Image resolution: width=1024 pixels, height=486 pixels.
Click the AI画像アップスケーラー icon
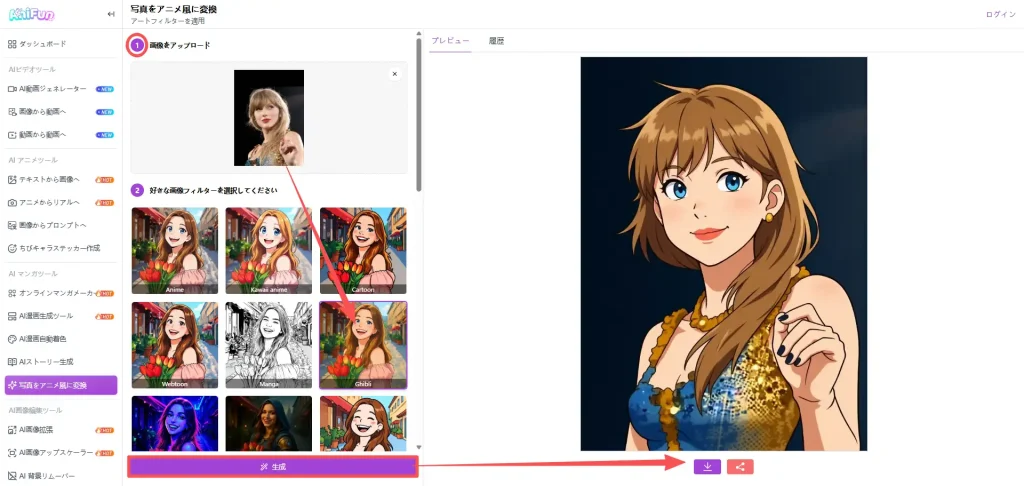point(12,453)
